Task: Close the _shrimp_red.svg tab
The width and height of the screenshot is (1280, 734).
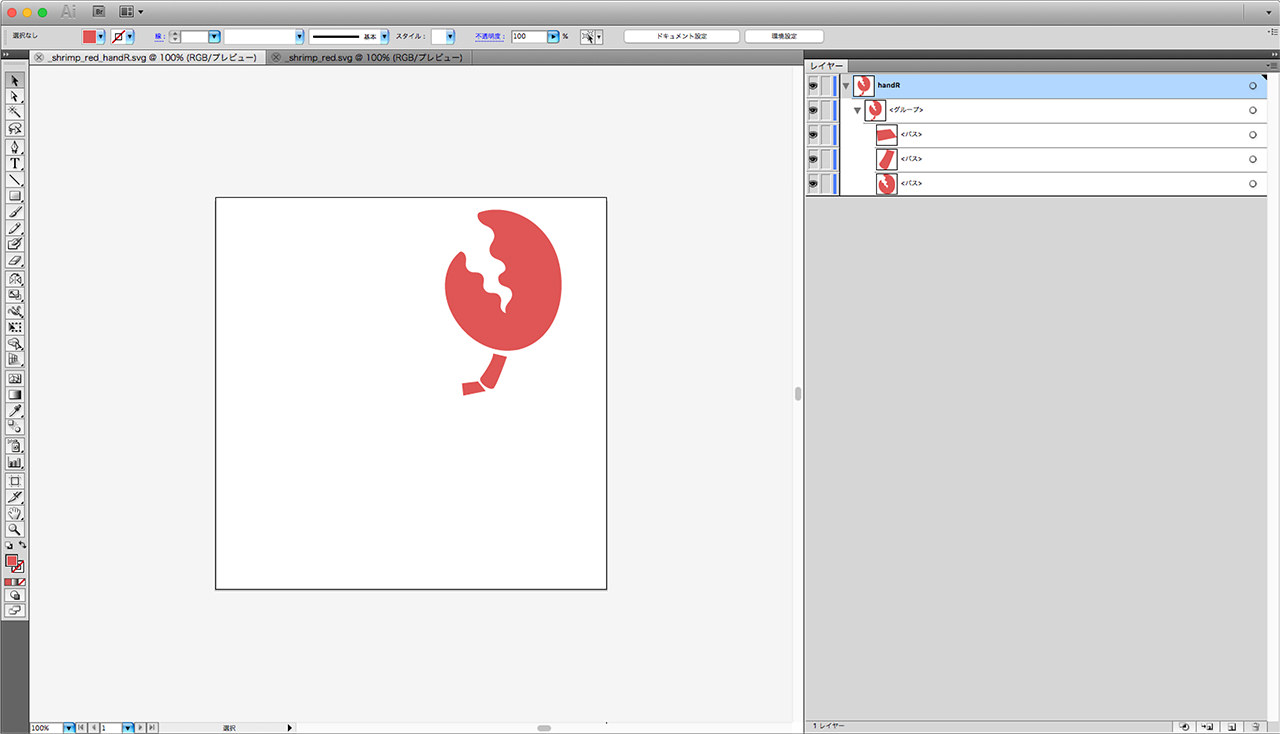Action: [x=275, y=58]
